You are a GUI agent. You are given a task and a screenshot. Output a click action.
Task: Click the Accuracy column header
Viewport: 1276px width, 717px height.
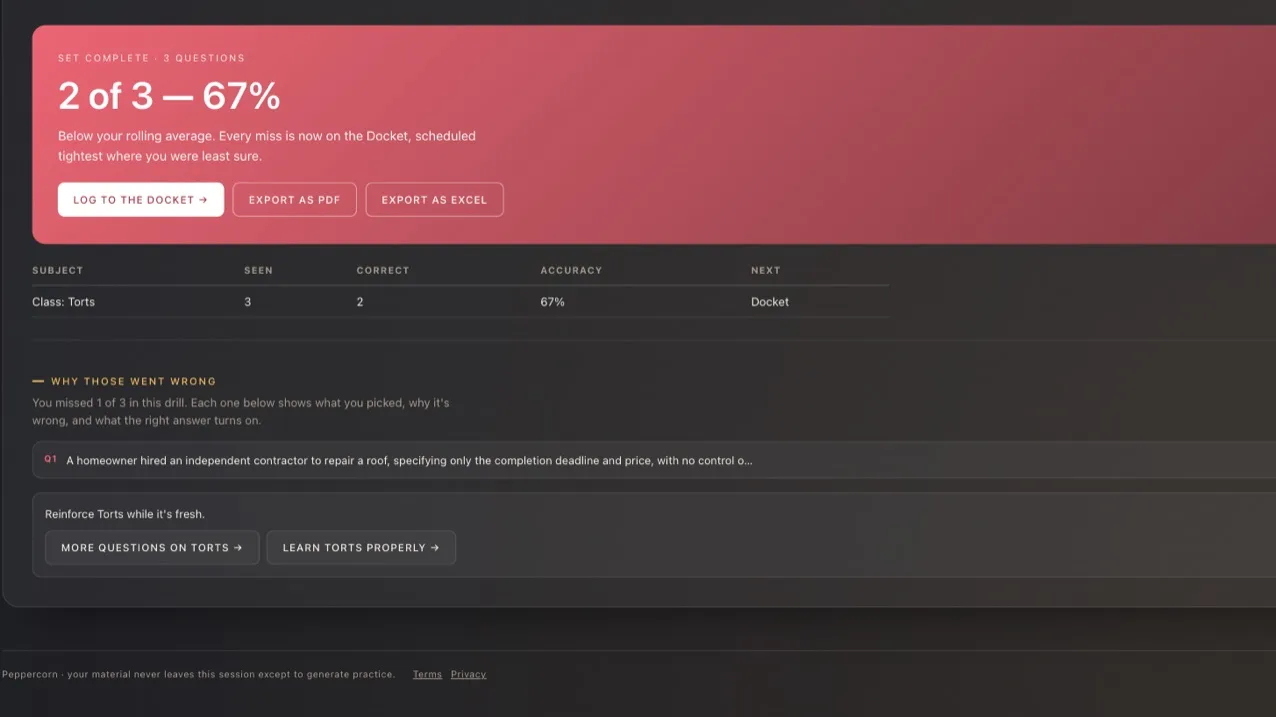571,270
